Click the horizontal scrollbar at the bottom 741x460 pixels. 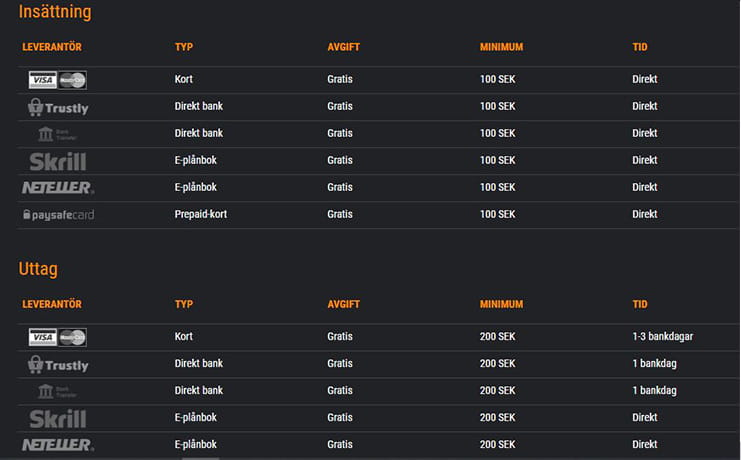pos(201,458)
